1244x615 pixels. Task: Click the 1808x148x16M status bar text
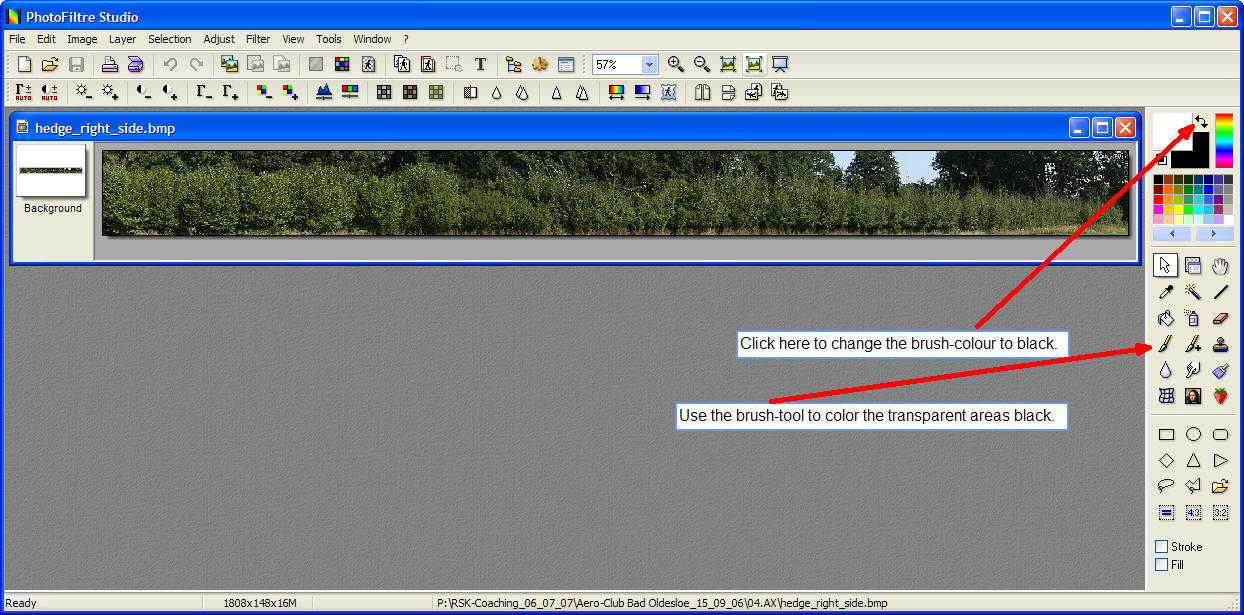pyautogui.click(x=259, y=603)
